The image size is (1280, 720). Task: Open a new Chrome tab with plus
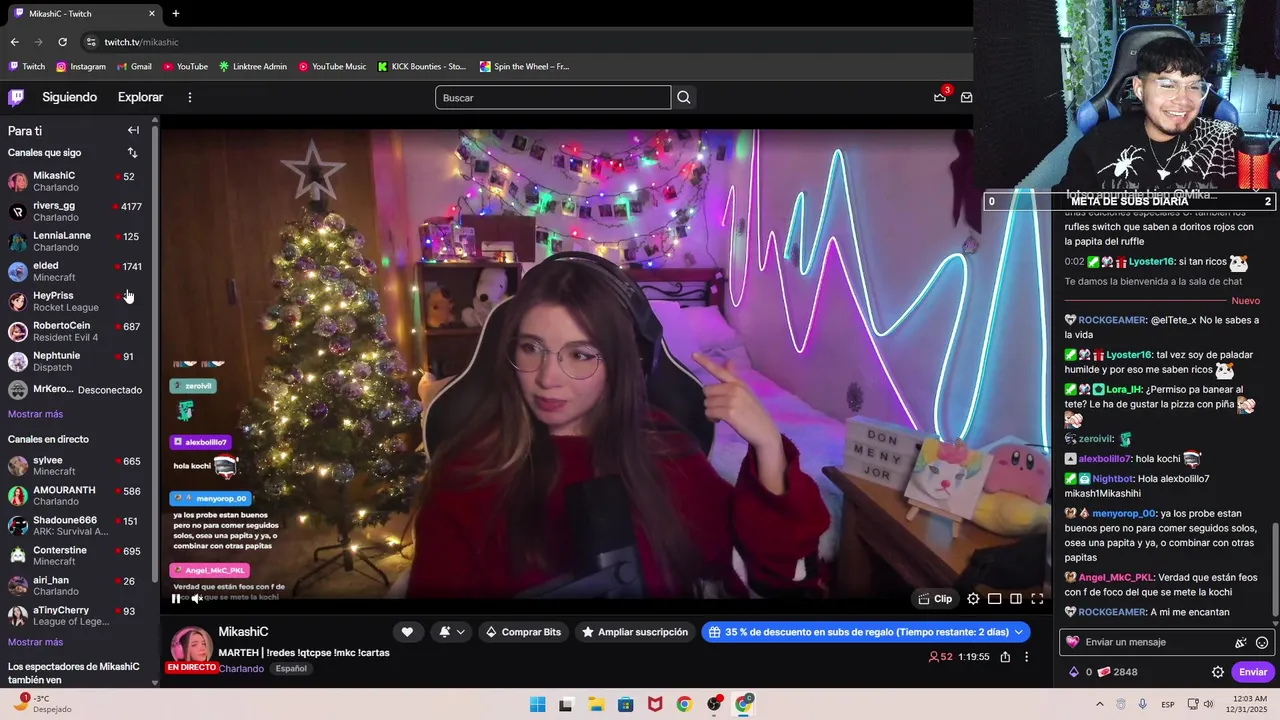point(176,14)
